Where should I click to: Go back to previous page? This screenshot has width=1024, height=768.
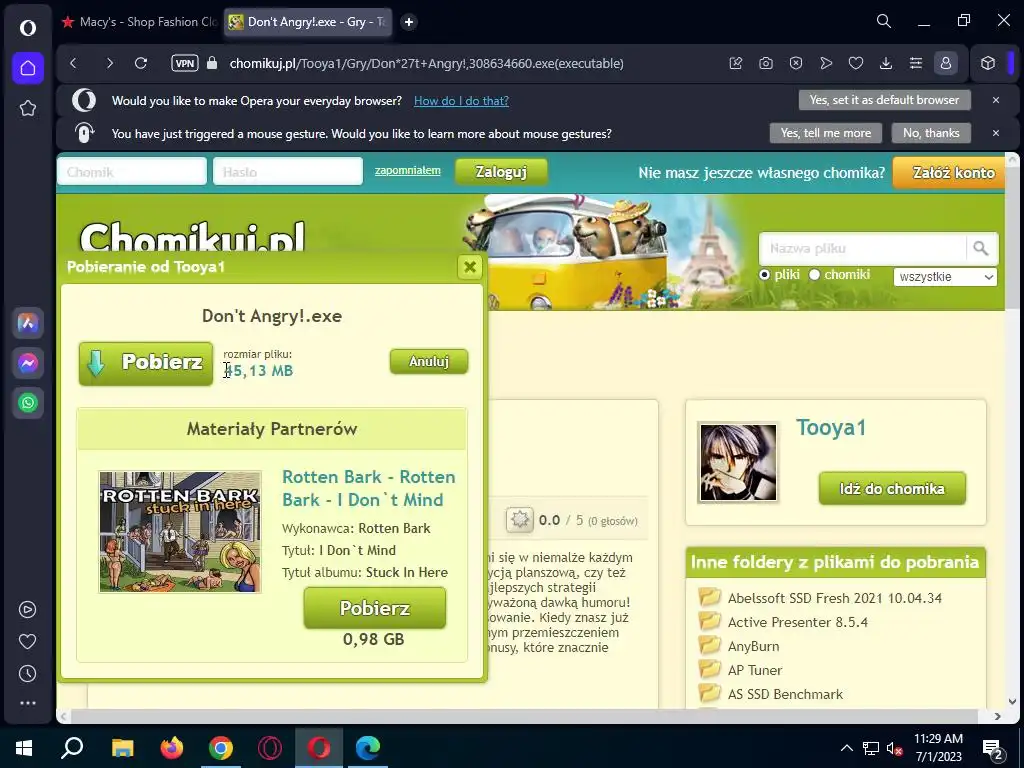[73, 63]
